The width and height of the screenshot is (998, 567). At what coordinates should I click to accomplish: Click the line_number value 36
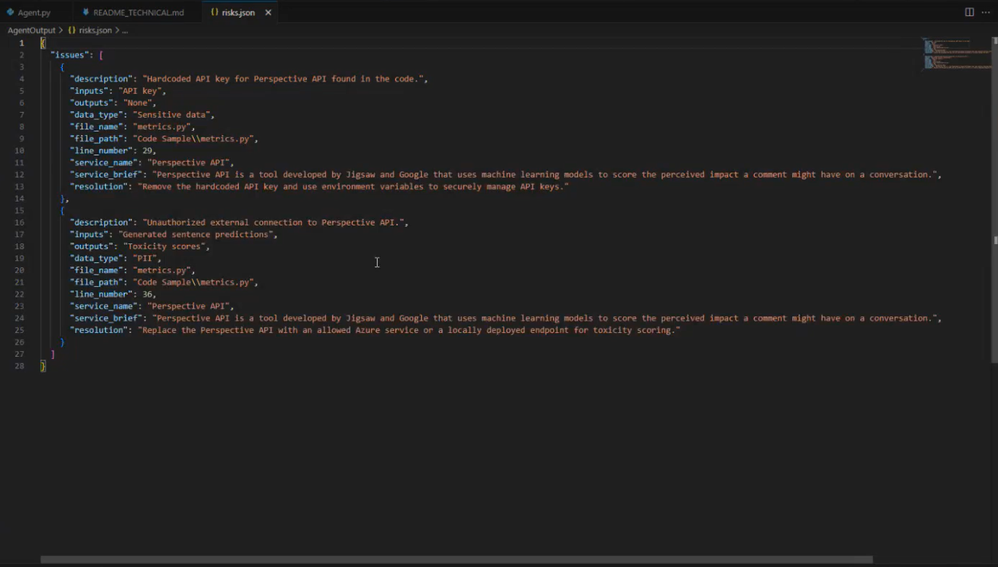coord(147,294)
